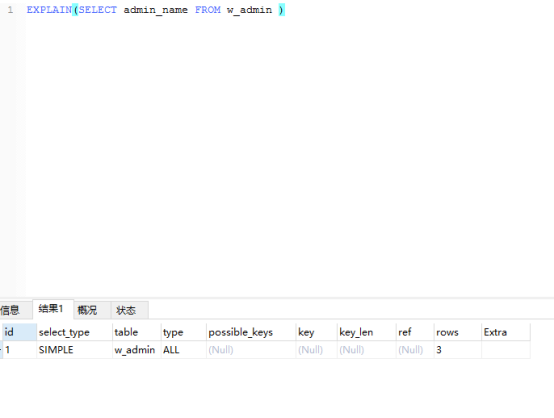Select the w_admin table cell

click(x=136, y=350)
